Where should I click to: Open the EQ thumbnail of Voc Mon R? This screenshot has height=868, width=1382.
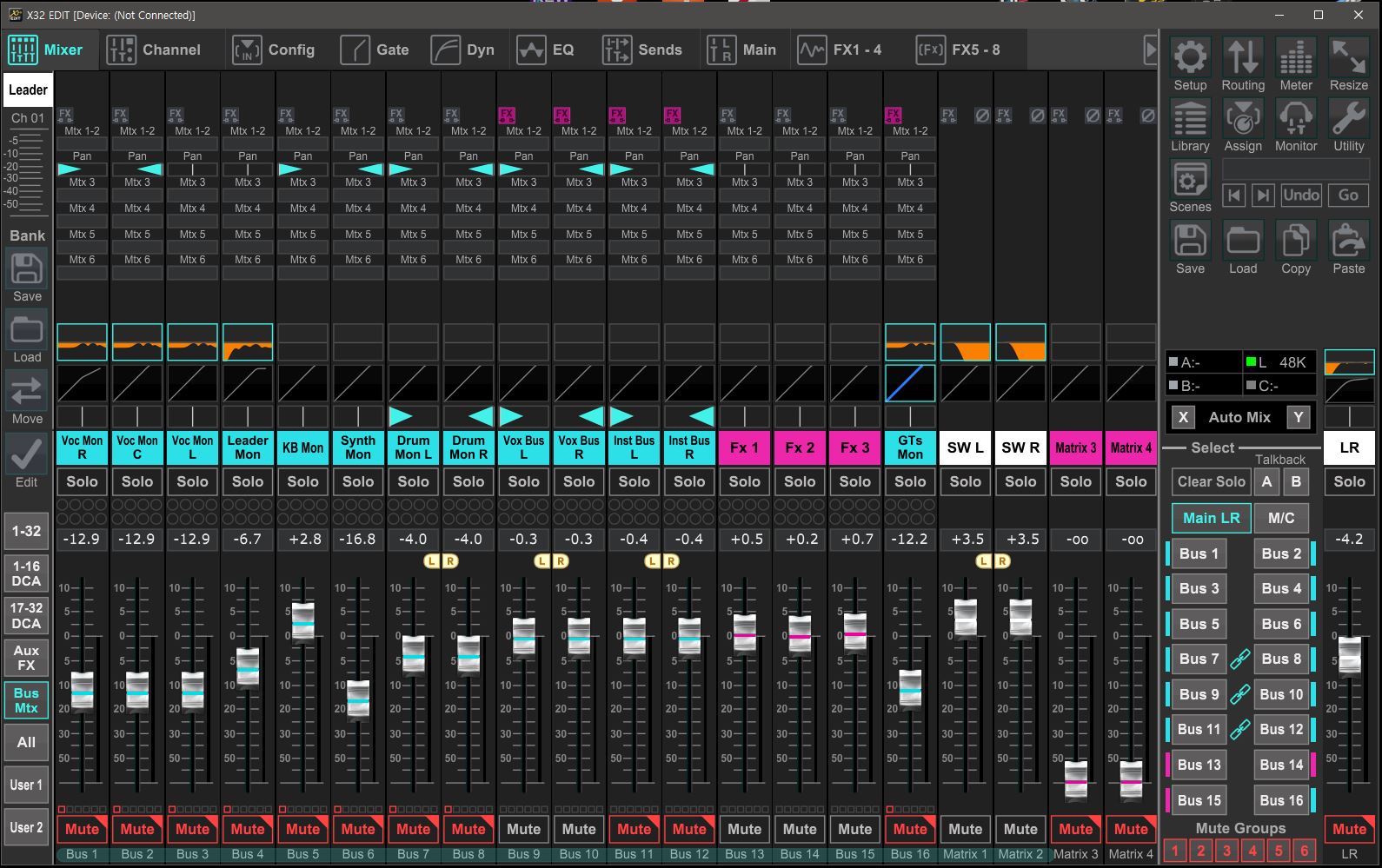click(x=82, y=342)
